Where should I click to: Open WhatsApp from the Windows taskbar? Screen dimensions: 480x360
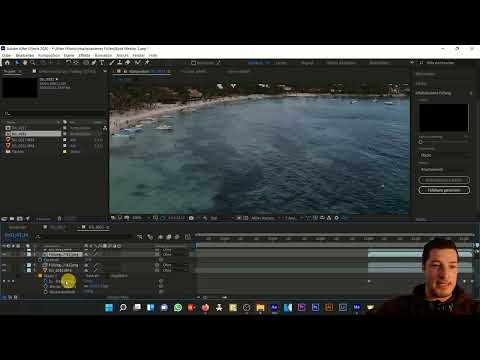(x=178, y=307)
